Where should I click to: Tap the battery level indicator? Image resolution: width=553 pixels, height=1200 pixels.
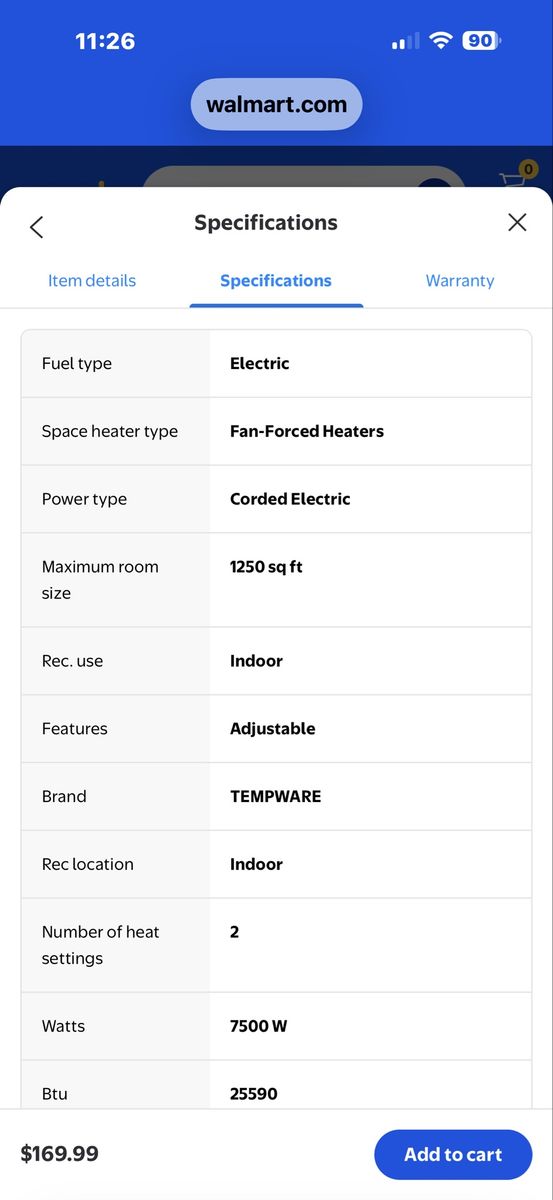[482, 40]
